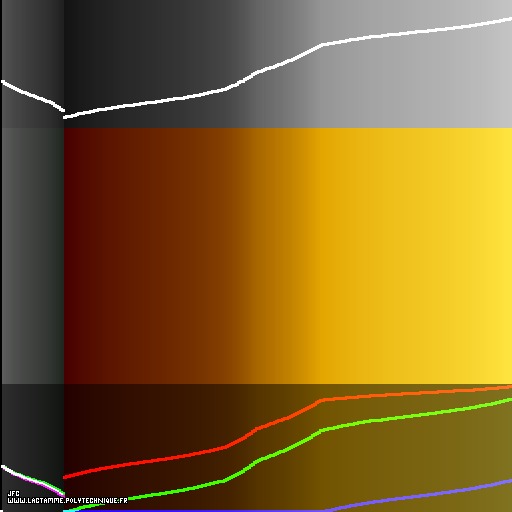This screenshot has height=512, width=512.
Task: Pick the dark maroon color at the left of the central band
Action: pos(77,256)
